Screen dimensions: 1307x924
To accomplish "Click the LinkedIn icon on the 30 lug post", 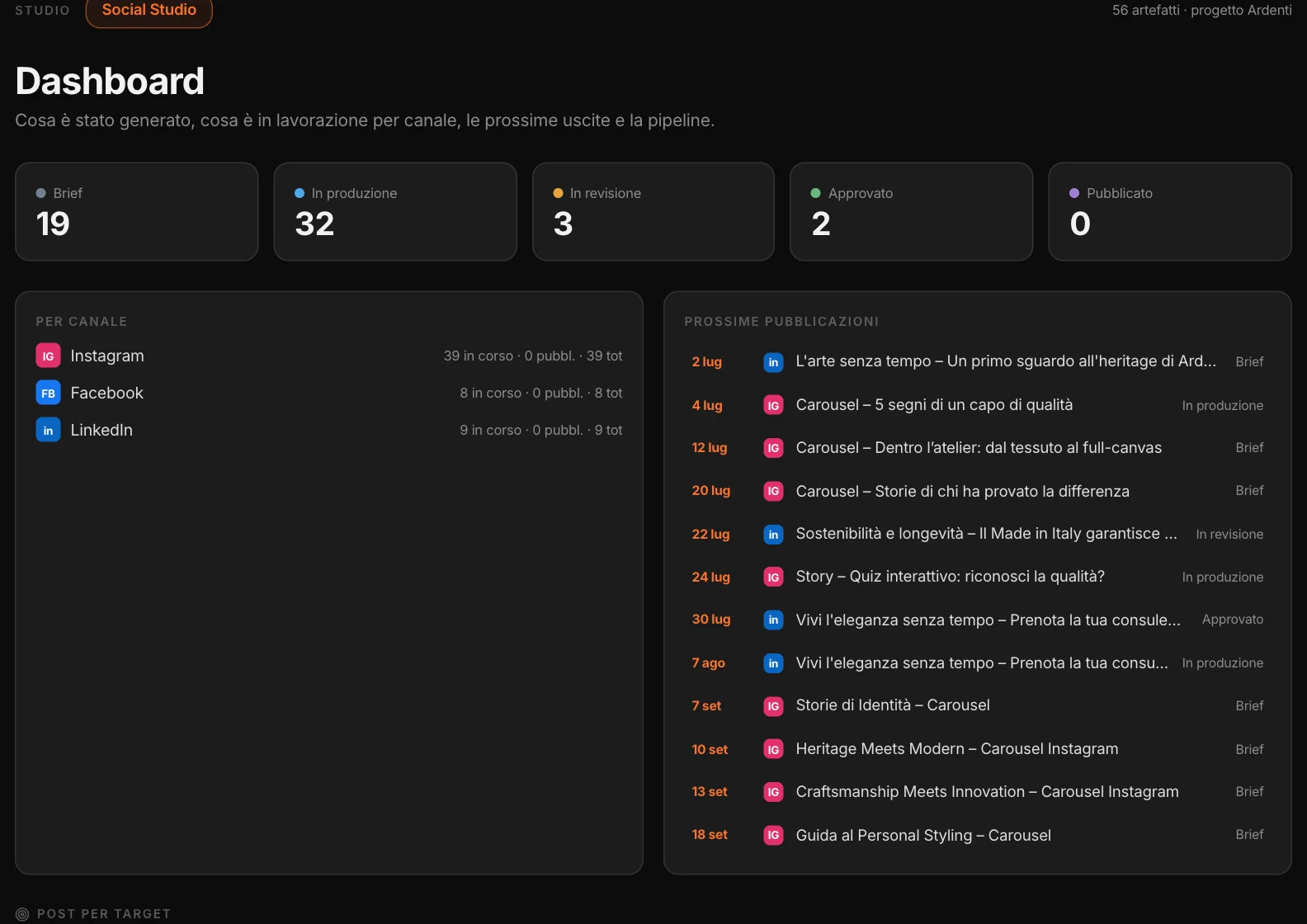I will point(773,620).
